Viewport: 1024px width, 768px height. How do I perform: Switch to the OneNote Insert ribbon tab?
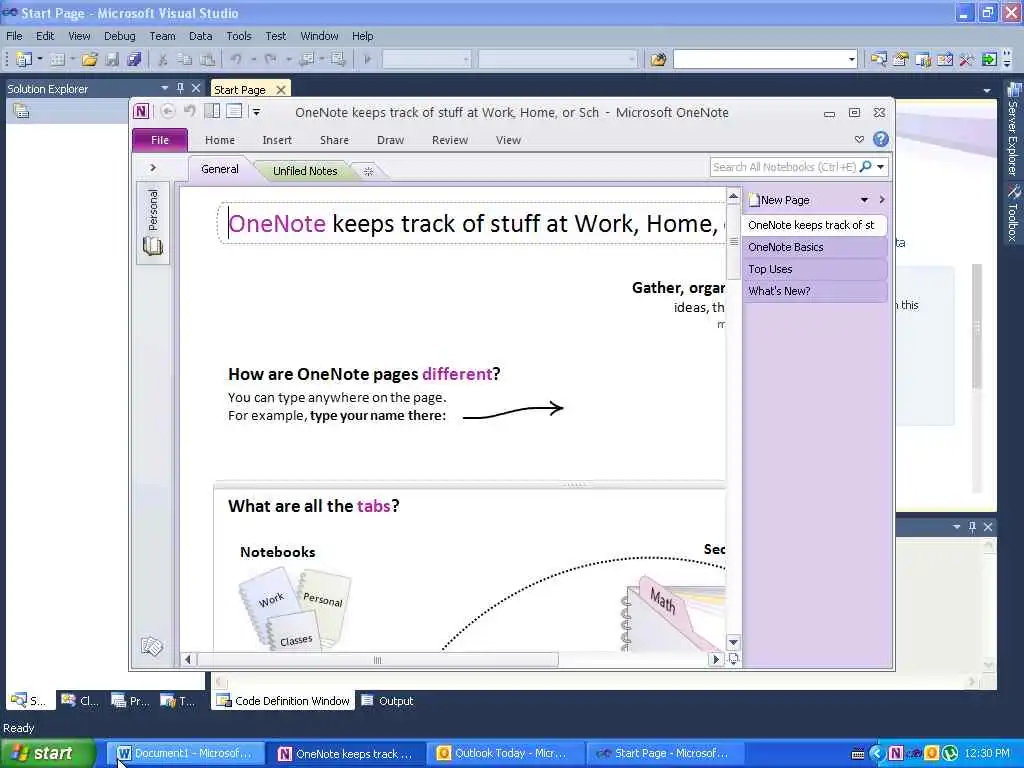277,140
